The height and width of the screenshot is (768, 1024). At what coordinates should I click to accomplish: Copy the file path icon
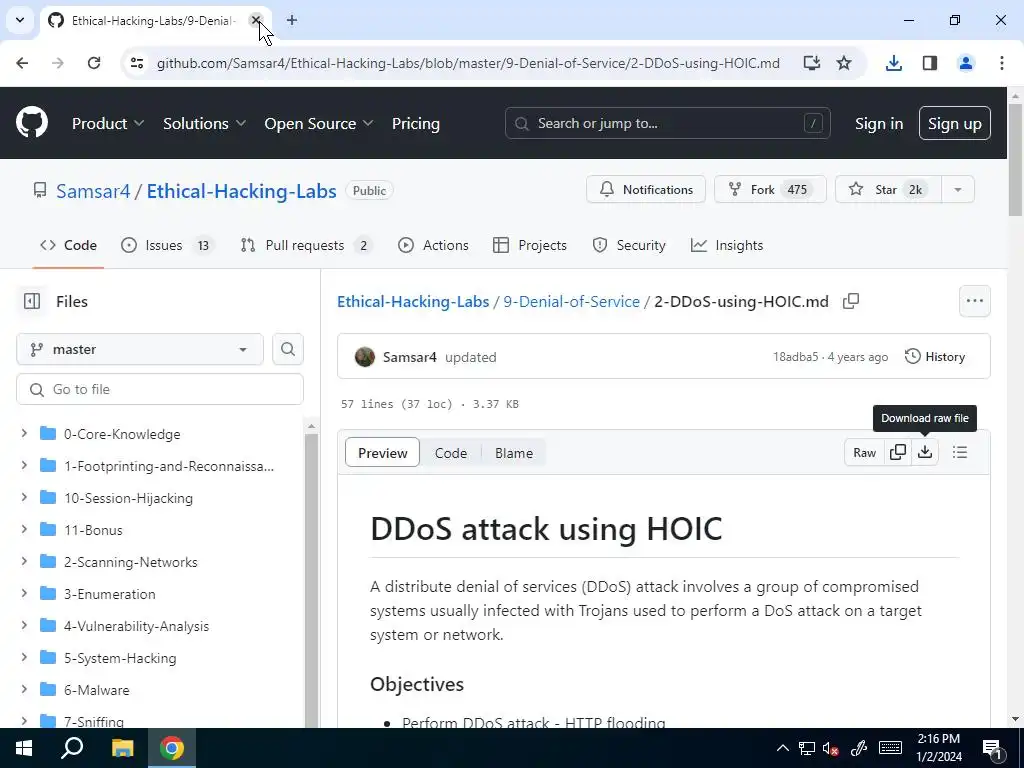click(850, 301)
